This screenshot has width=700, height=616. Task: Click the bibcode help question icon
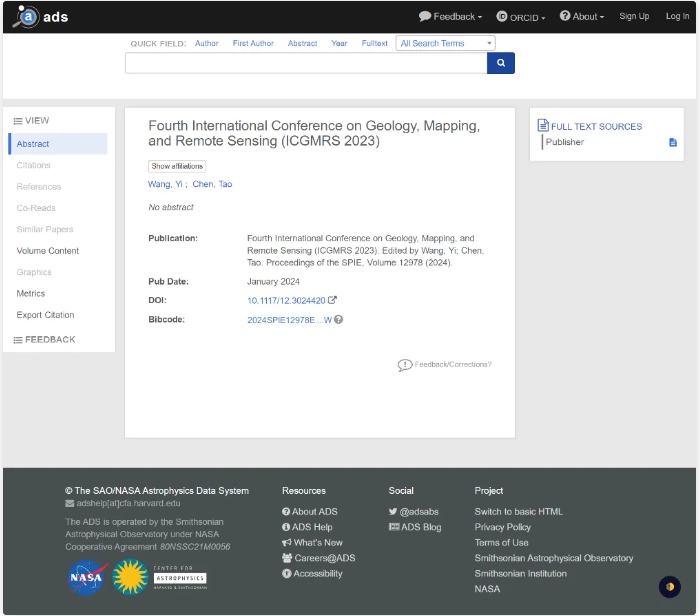[338, 320]
